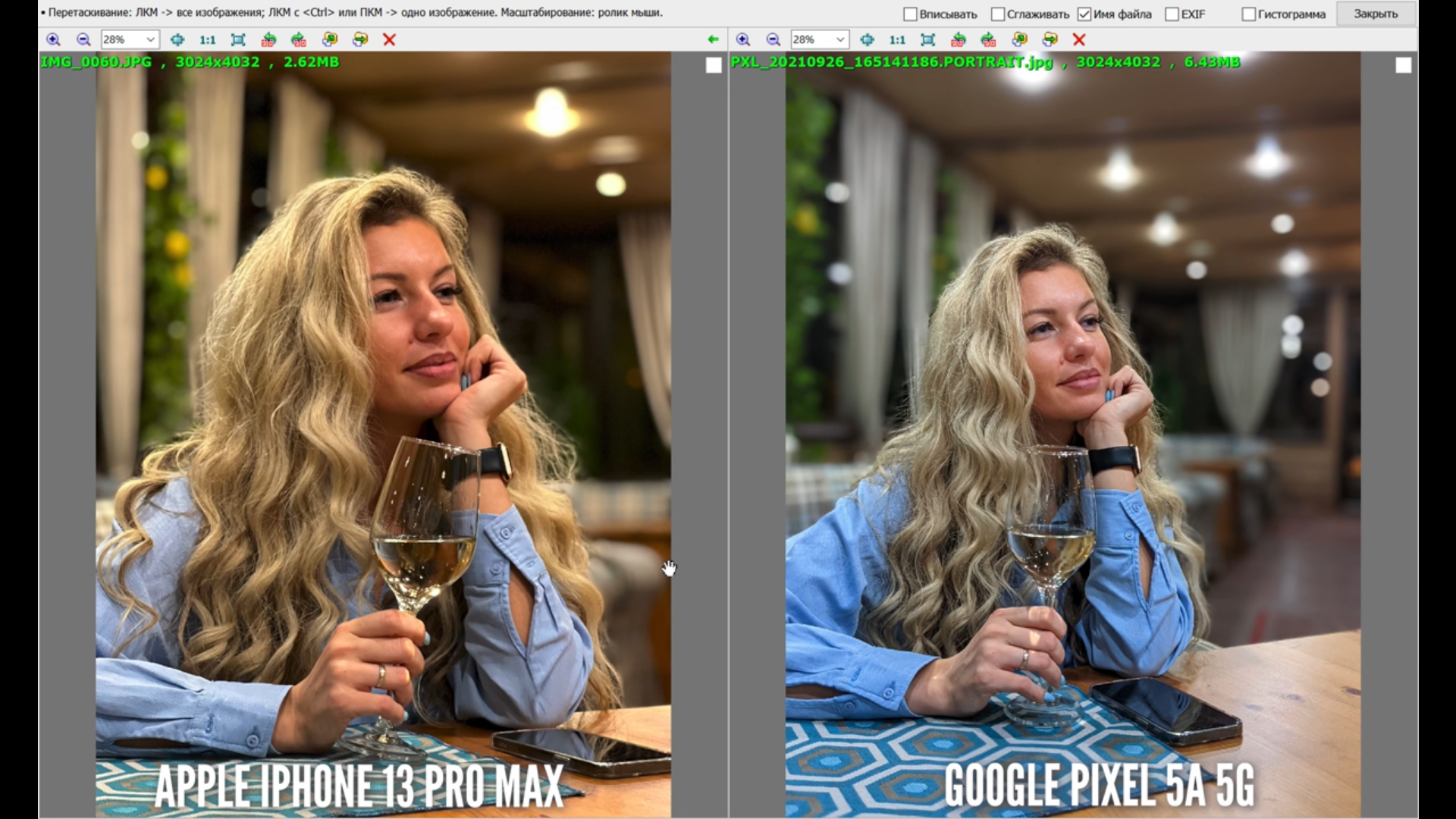Rotate IMG_0060.JPG left 90 degrees

point(268,39)
